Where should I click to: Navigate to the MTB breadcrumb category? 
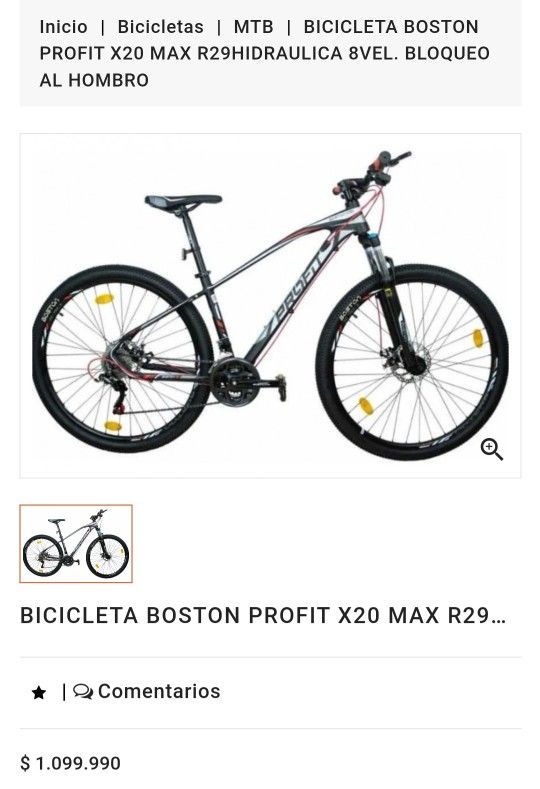[x=254, y=27]
